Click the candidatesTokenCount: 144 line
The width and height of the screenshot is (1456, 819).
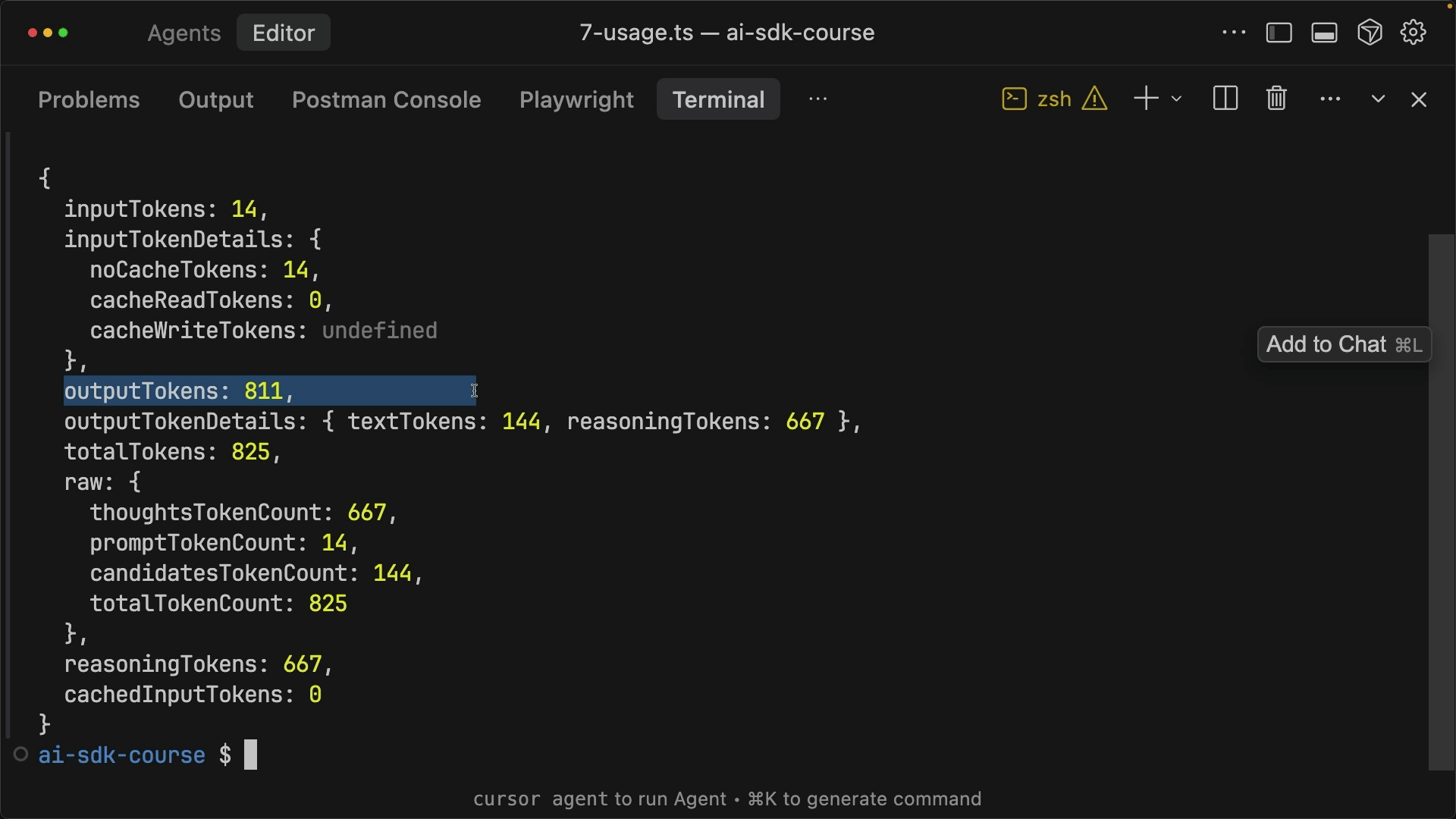coord(256,573)
